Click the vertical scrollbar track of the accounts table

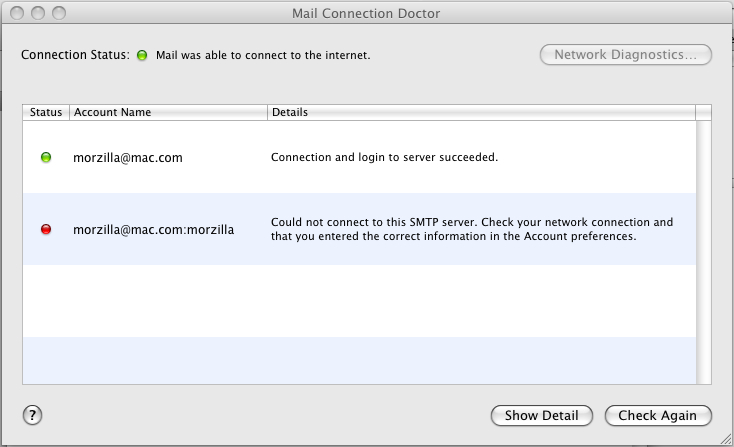[x=704, y=253]
